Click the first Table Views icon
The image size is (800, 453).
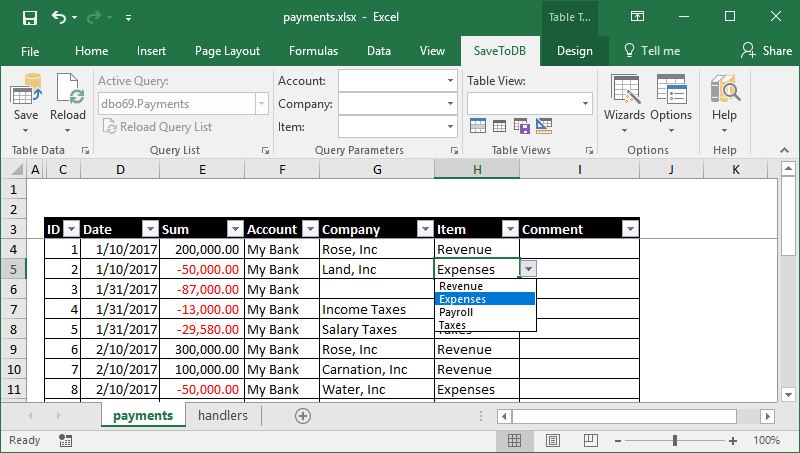(478, 125)
